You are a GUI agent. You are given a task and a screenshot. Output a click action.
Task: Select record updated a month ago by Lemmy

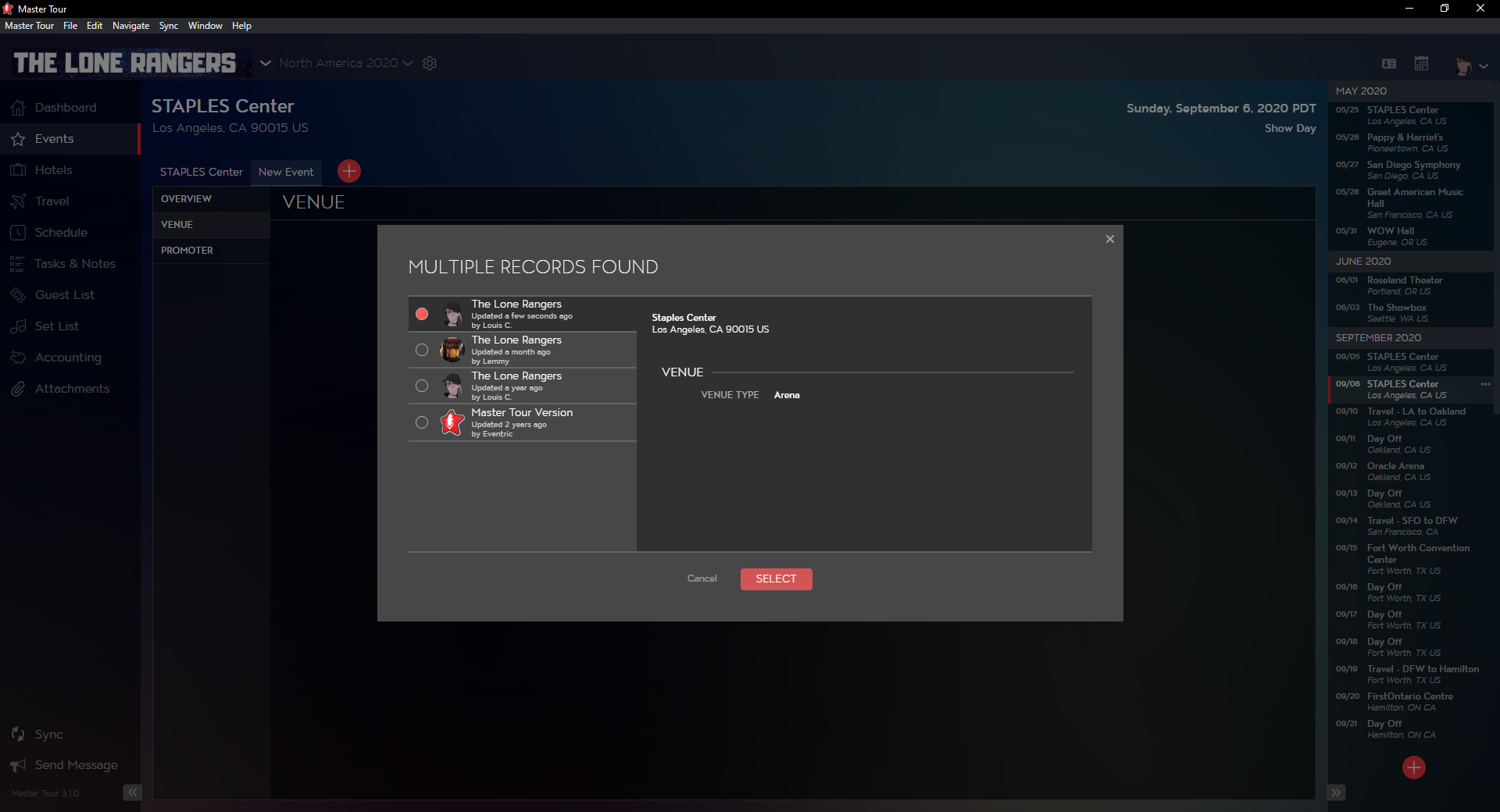point(422,350)
